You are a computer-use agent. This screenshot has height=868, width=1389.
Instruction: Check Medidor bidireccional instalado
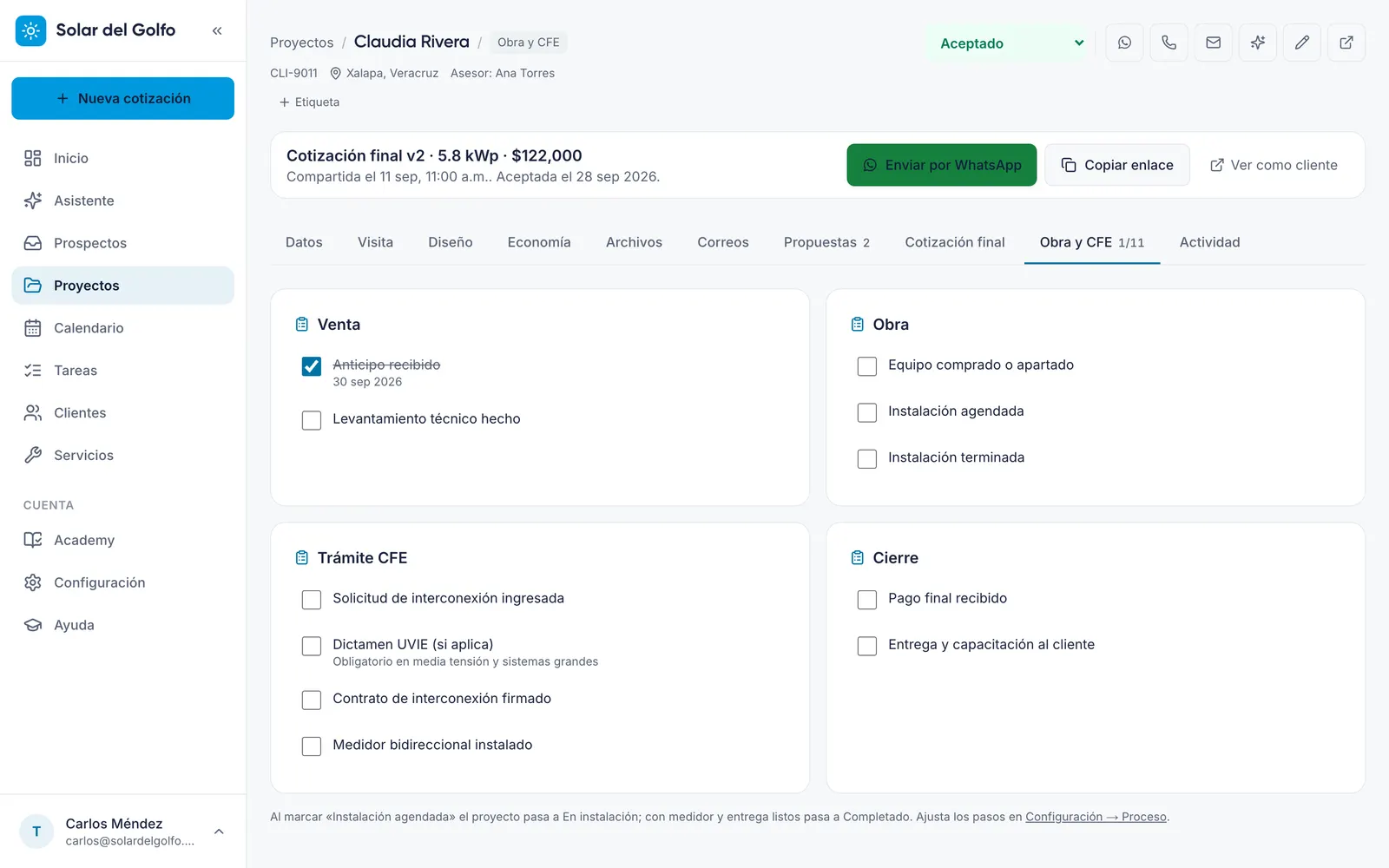coord(312,746)
